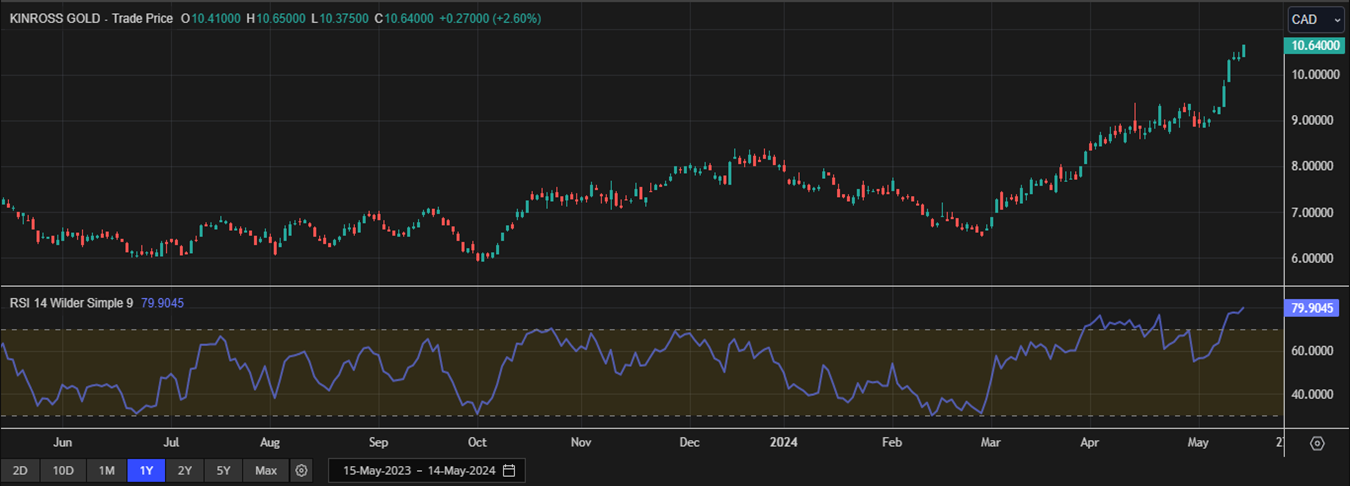Viewport: 1350px width, 486px height.
Task: Click the Jun label on time axis
Action: coord(62,441)
